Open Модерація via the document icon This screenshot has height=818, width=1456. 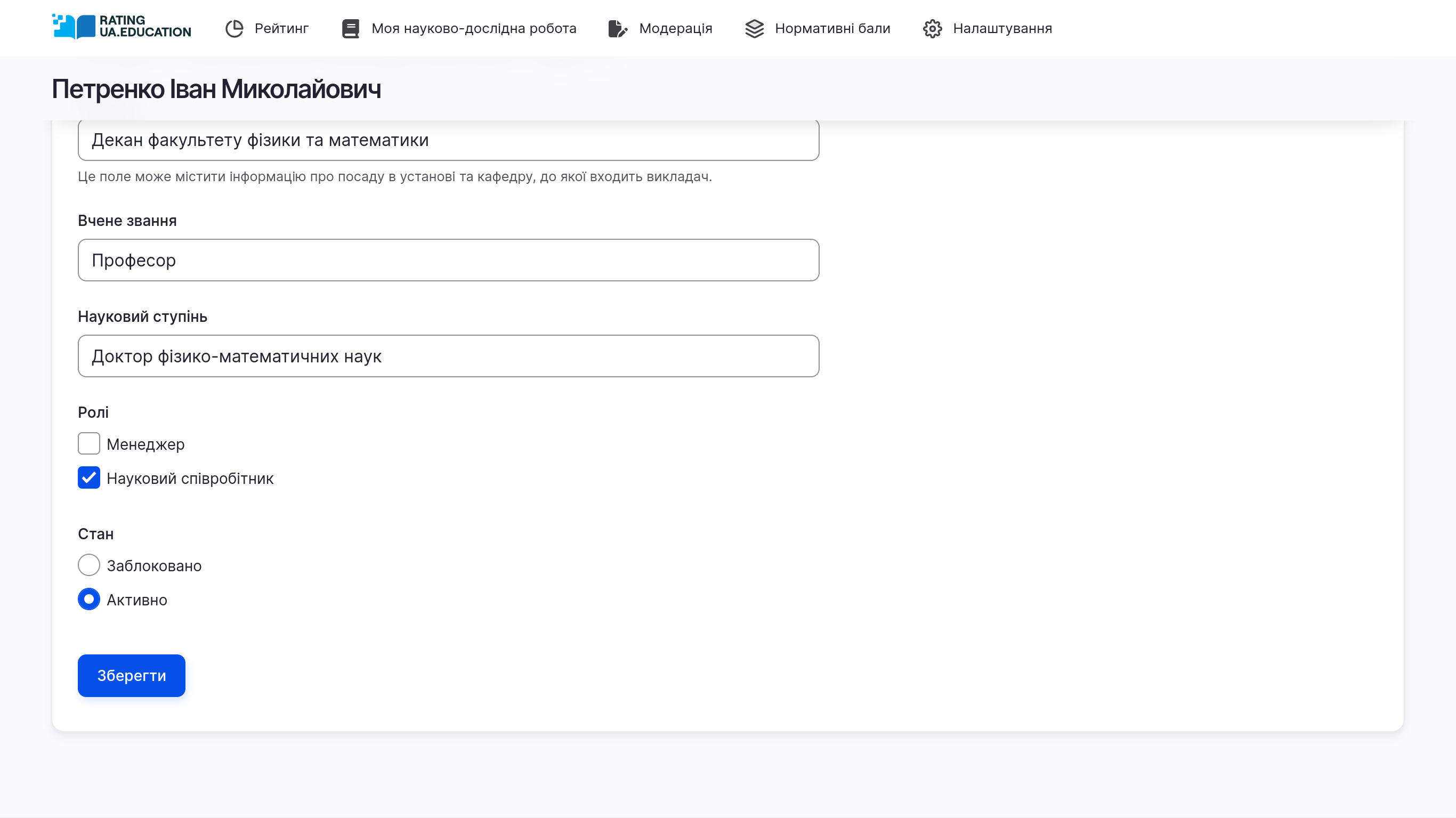tap(618, 28)
